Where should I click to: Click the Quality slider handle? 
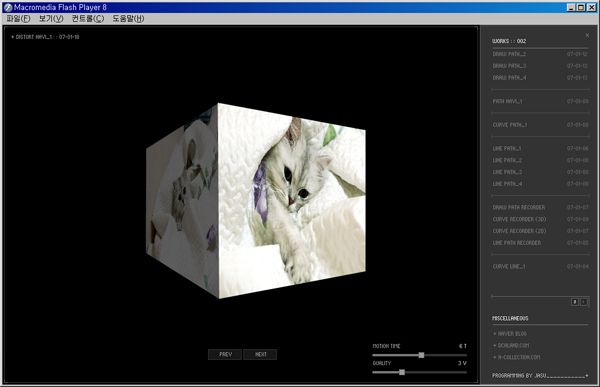coord(402,372)
